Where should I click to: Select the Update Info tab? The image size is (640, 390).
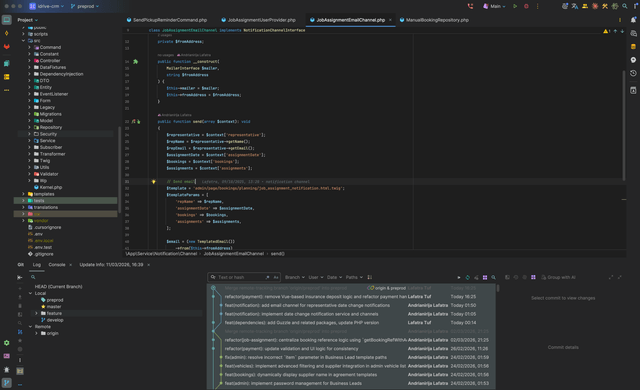[x=111, y=264]
